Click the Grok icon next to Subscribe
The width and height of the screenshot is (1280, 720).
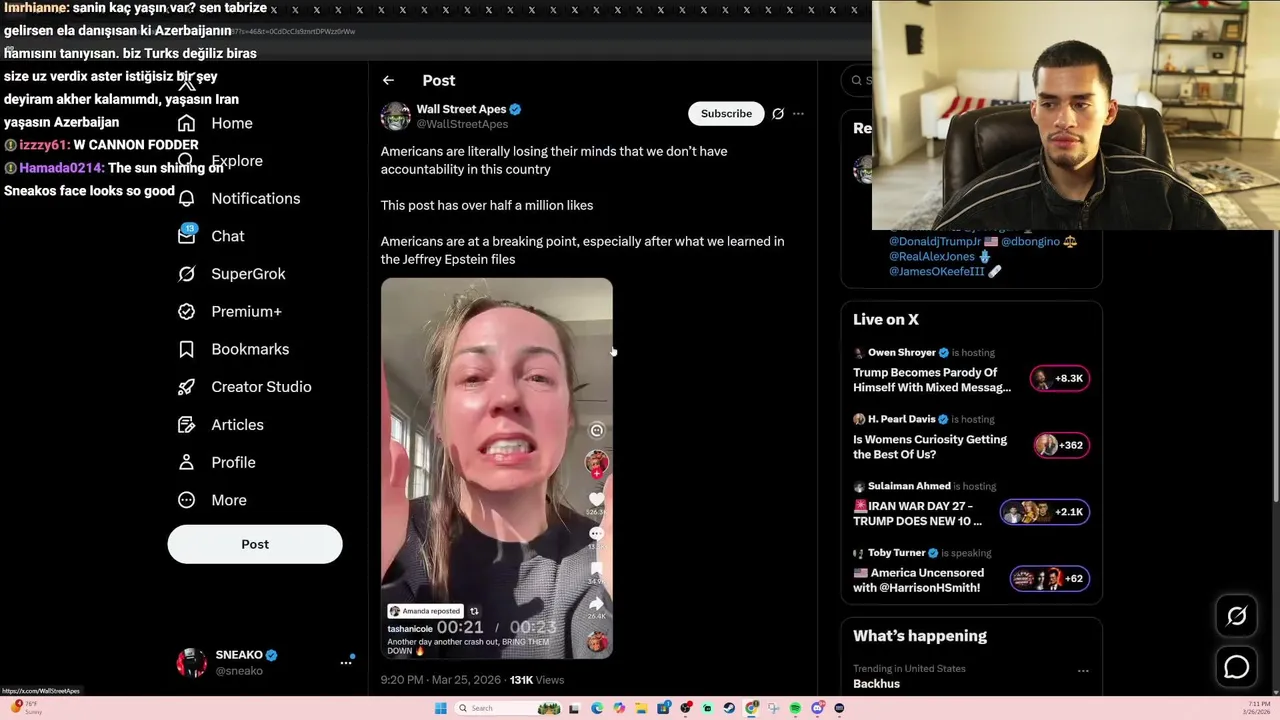778,114
